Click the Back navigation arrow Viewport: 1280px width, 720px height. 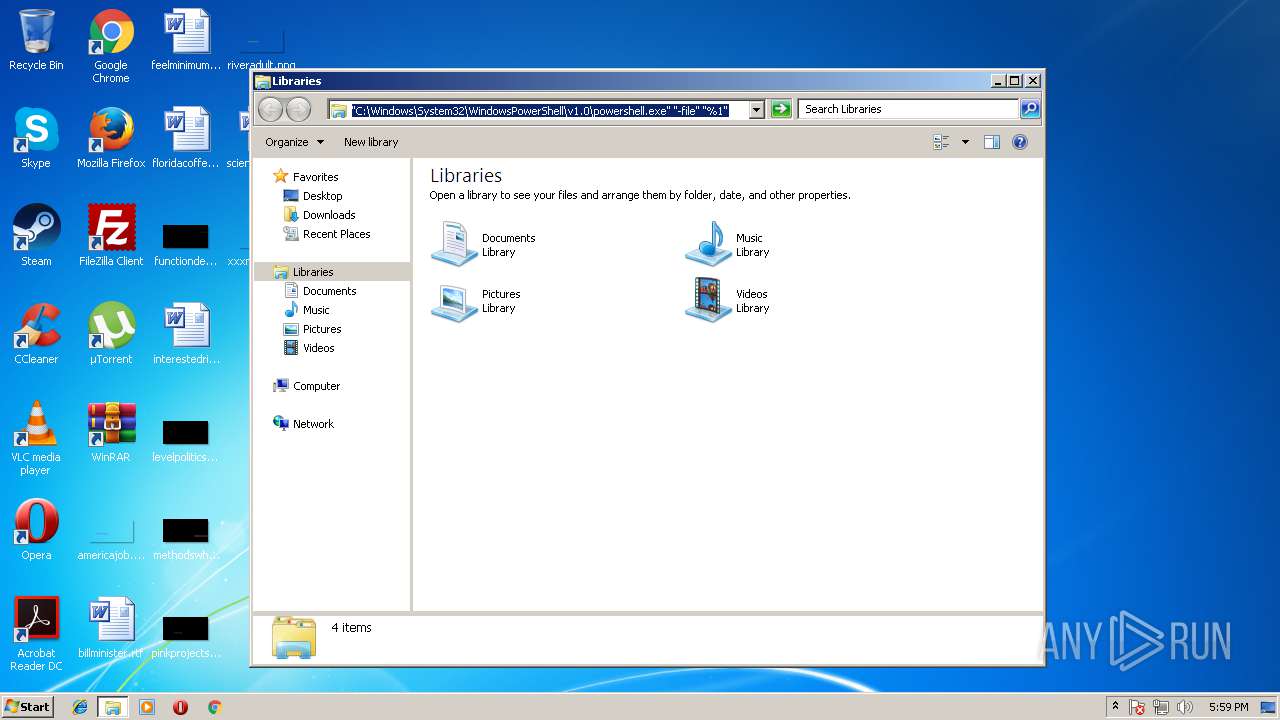pos(271,110)
